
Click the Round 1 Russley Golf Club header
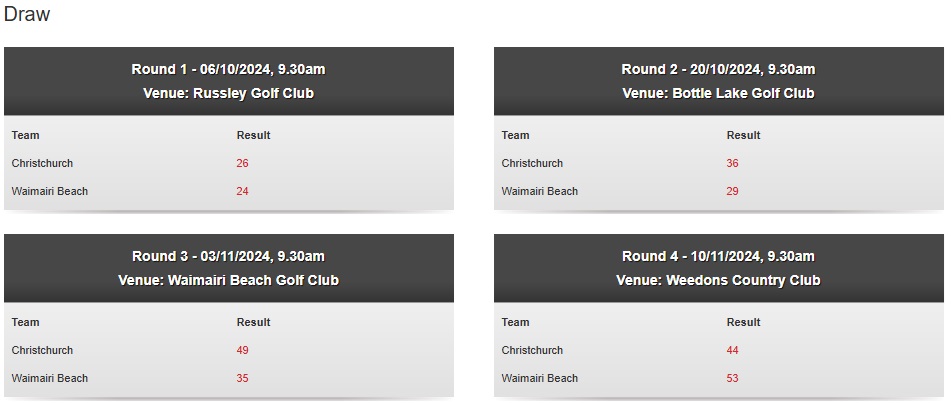(x=229, y=81)
